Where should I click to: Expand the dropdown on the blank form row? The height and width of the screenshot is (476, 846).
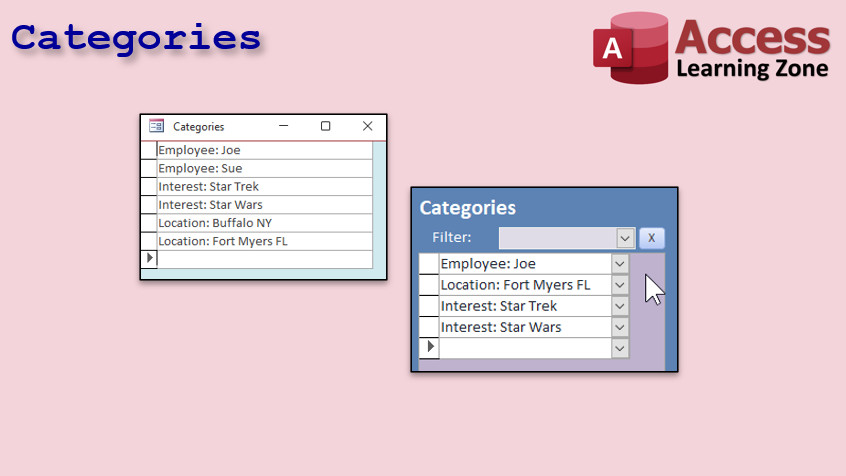[x=620, y=348]
